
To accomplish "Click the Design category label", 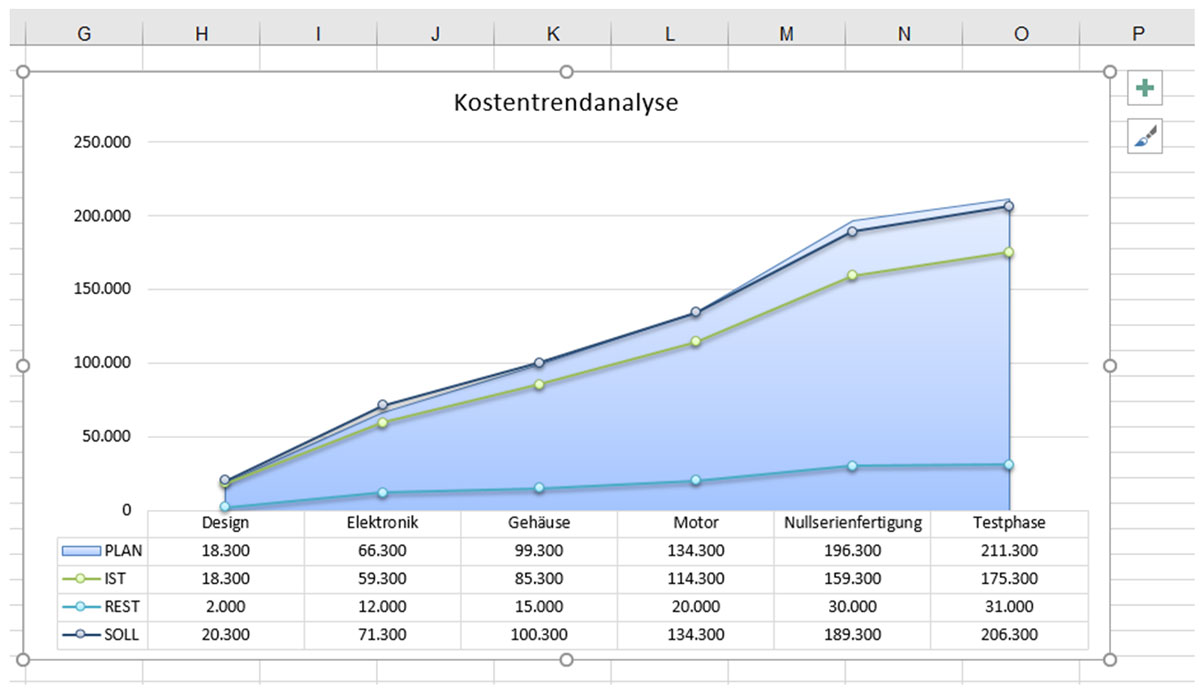I will 228,522.
